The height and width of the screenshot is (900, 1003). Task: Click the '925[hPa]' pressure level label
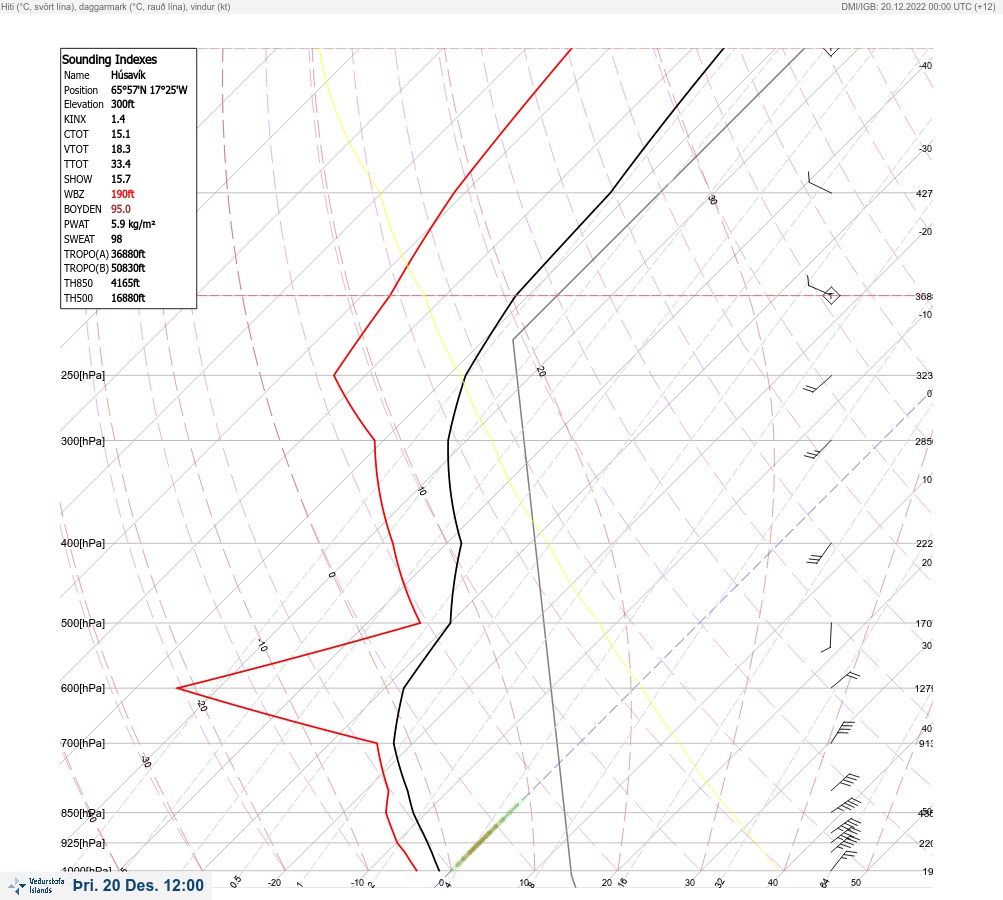point(83,843)
